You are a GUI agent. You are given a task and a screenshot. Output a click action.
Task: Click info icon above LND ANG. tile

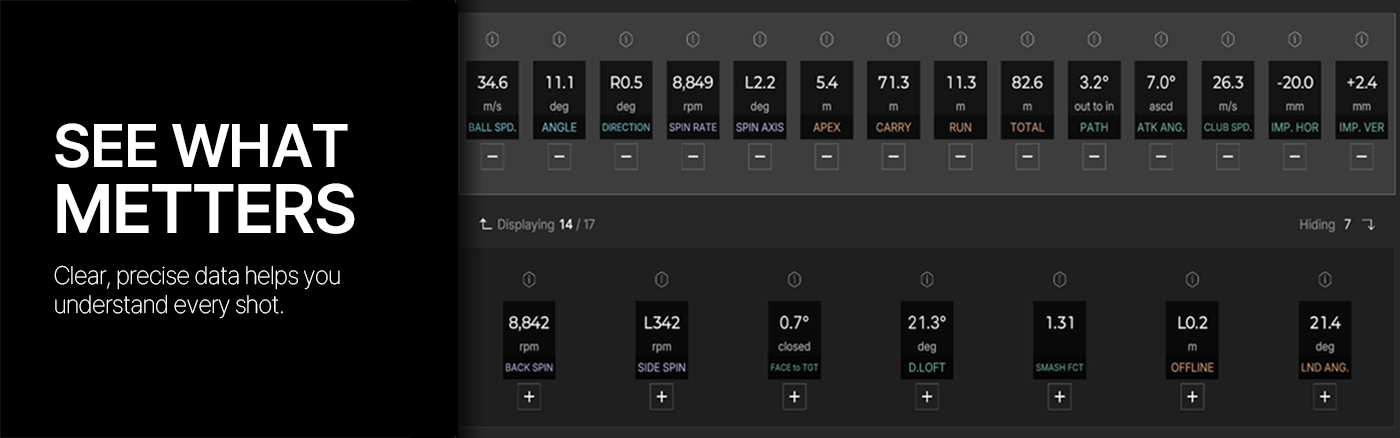point(1325,279)
